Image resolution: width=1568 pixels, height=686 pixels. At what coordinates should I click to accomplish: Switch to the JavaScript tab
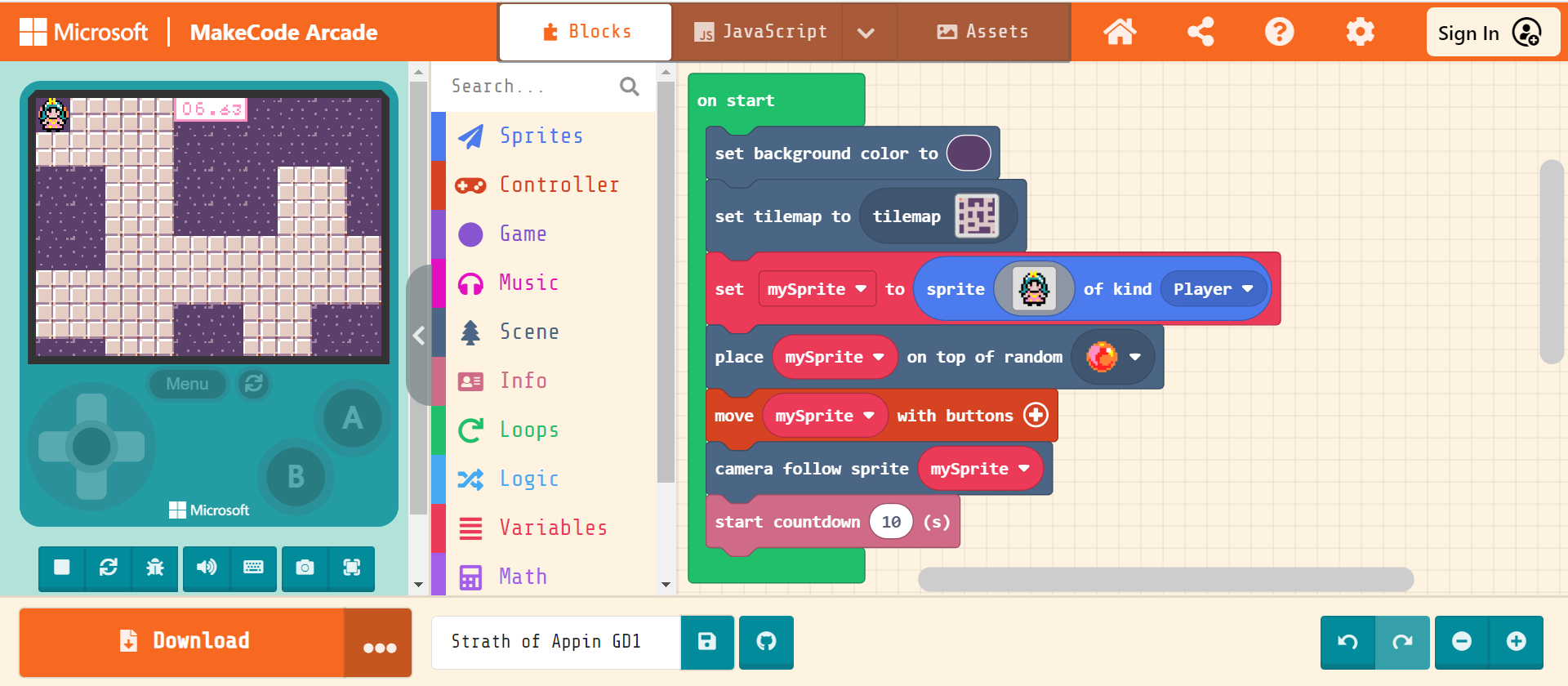coord(759,32)
